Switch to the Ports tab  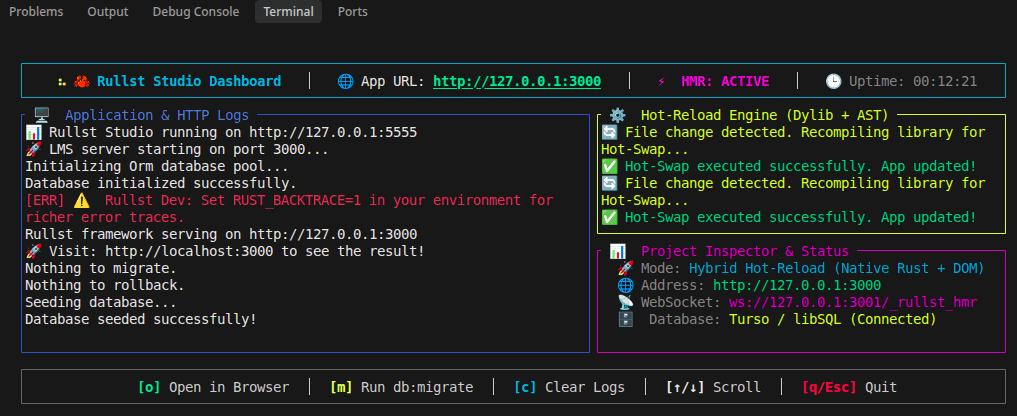pos(353,12)
